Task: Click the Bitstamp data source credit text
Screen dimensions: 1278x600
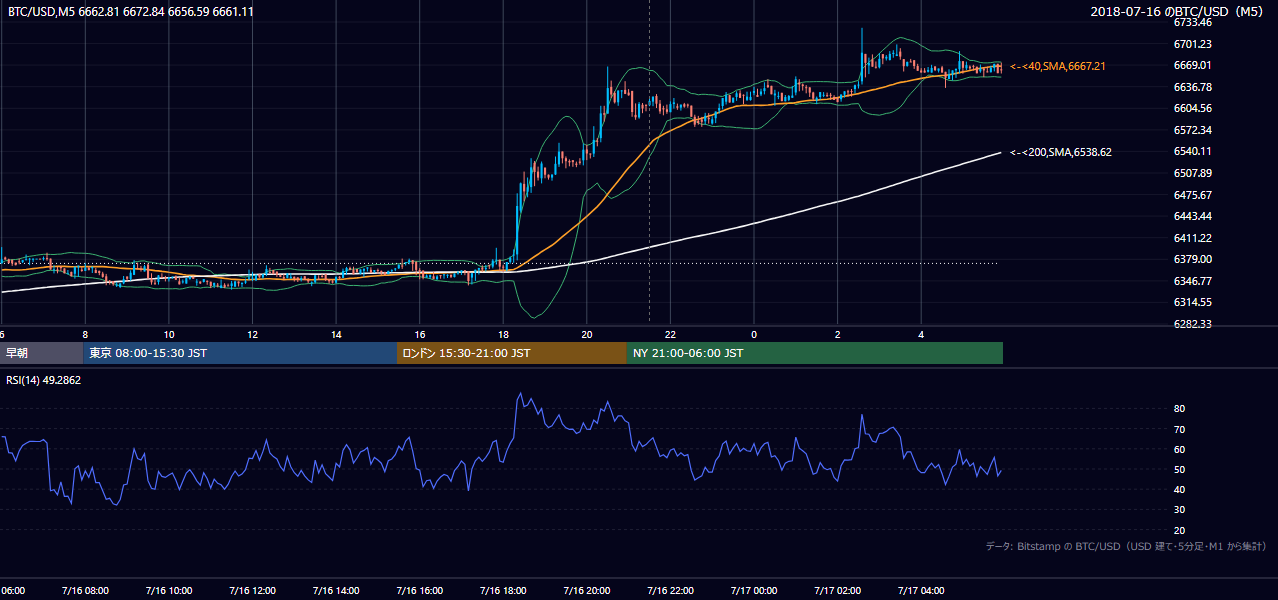Action: click(1126, 547)
